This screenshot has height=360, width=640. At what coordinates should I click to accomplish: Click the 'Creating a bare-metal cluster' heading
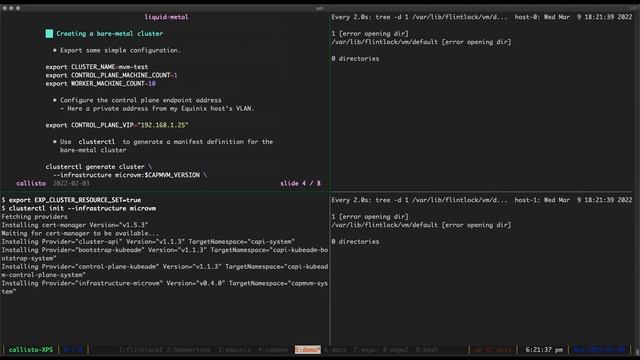109,33
